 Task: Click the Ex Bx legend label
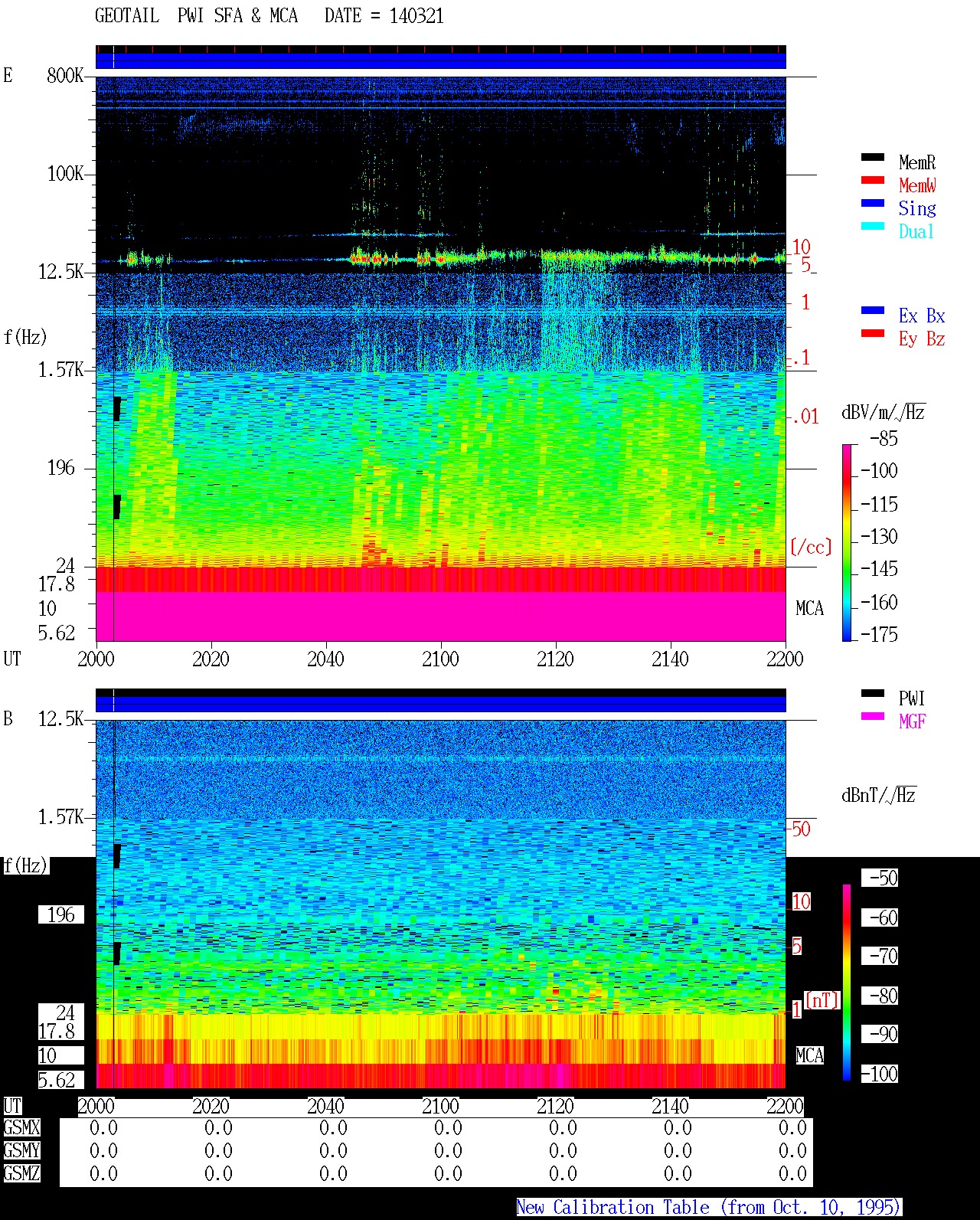922,316
